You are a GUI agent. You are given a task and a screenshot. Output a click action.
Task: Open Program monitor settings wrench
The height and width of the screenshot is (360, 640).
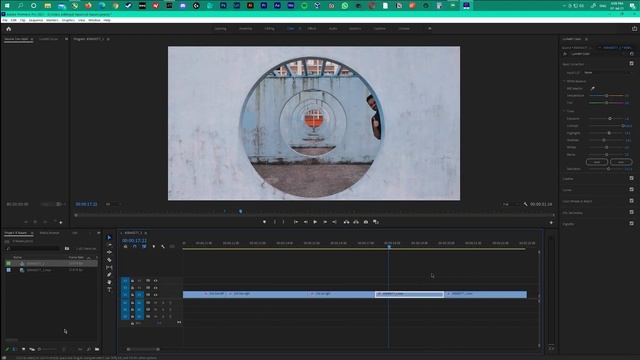[525, 204]
